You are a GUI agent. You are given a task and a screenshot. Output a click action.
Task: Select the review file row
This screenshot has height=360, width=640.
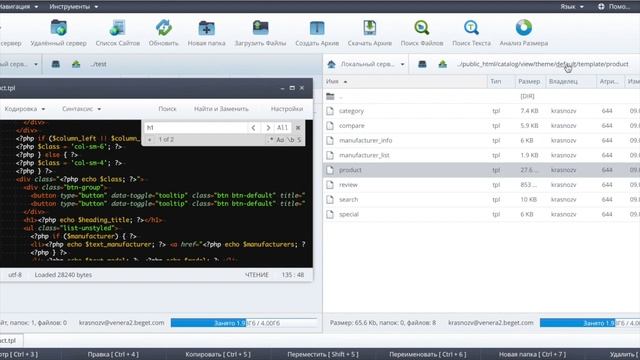(x=482, y=184)
